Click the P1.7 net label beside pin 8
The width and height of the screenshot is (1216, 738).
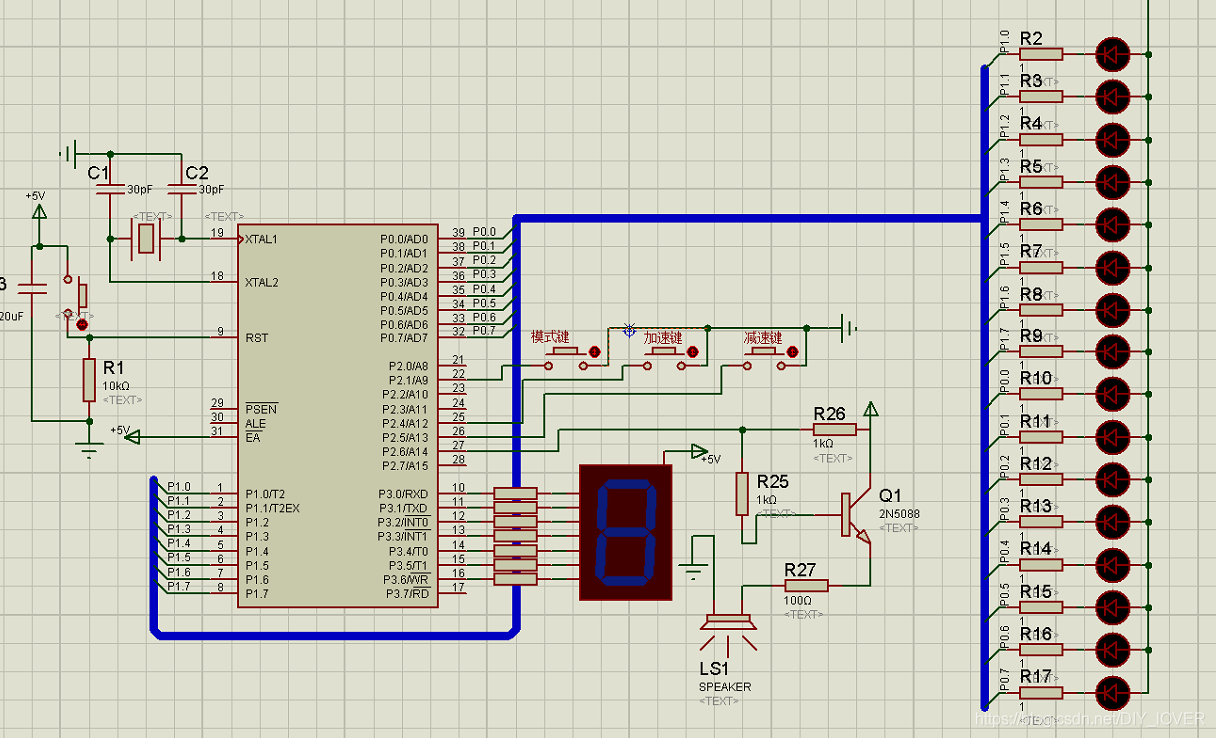[x=179, y=586]
